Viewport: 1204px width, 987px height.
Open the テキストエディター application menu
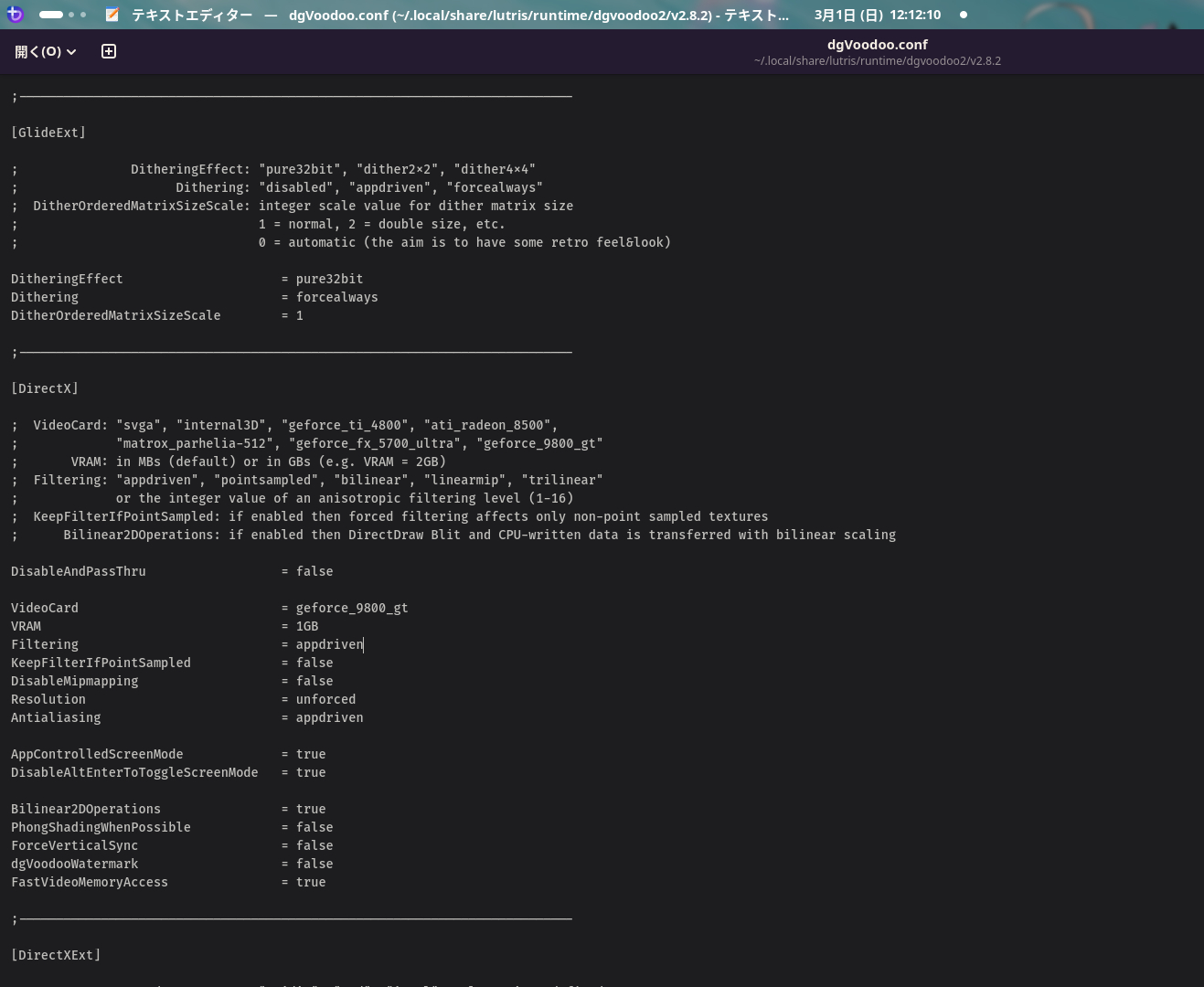pos(192,15)
